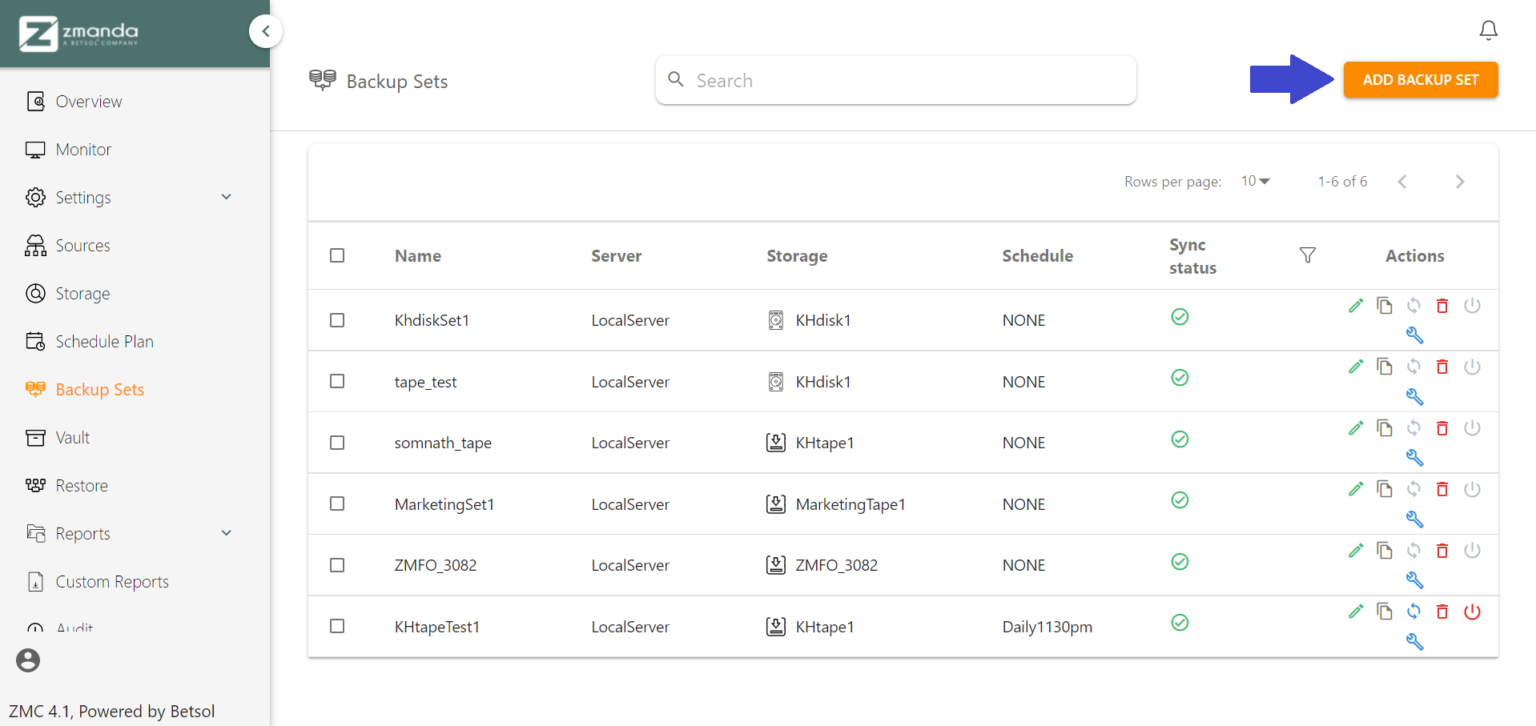Image resolution: width=1536 pixels, height=726 pixels.
Task: Collapse the sidebar with the chevron button
Action: [x=266, y=31]
